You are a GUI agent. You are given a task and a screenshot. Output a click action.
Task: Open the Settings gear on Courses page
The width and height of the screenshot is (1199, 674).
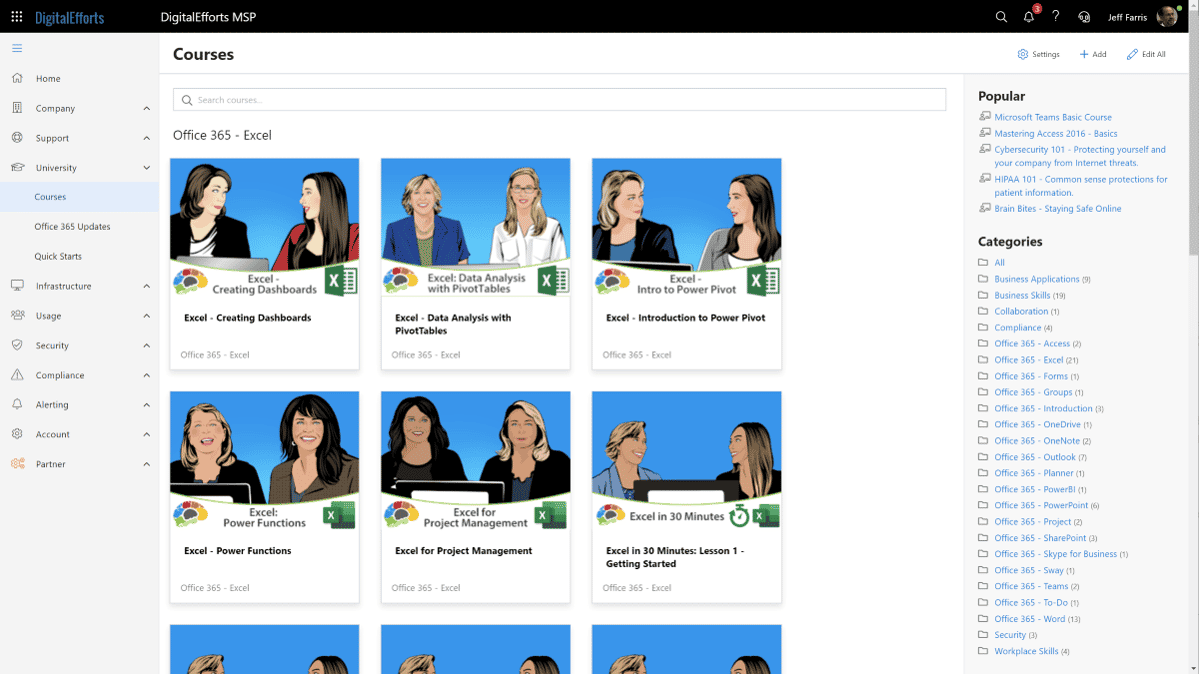coord(1038,54)
